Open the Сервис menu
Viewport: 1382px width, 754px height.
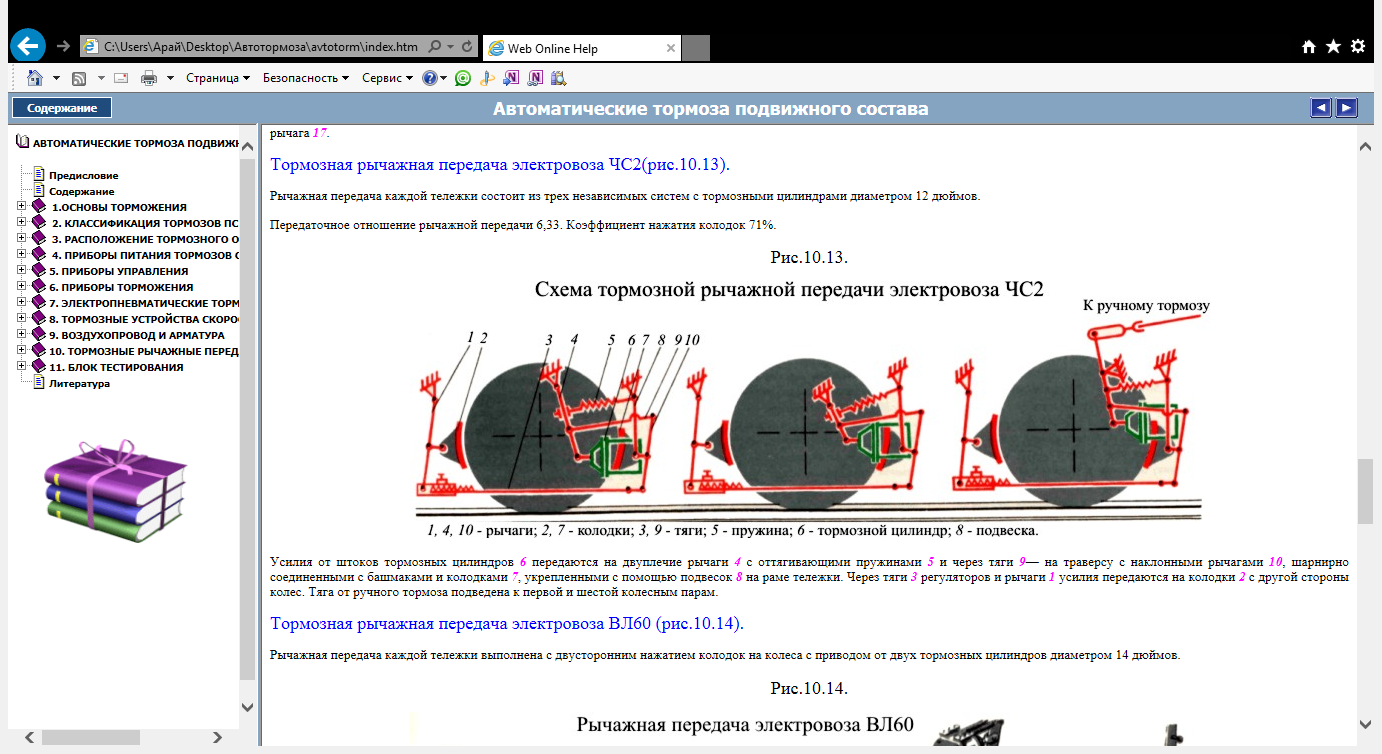point(387,78)
